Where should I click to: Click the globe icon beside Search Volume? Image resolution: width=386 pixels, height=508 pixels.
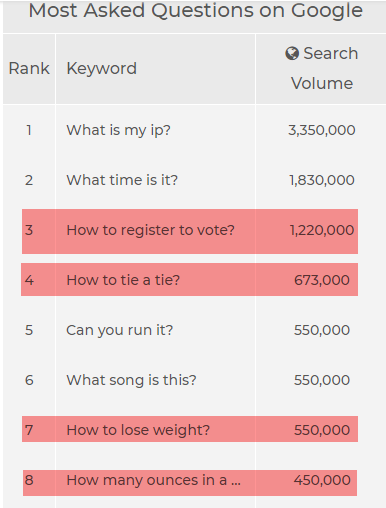coord(292,54)
